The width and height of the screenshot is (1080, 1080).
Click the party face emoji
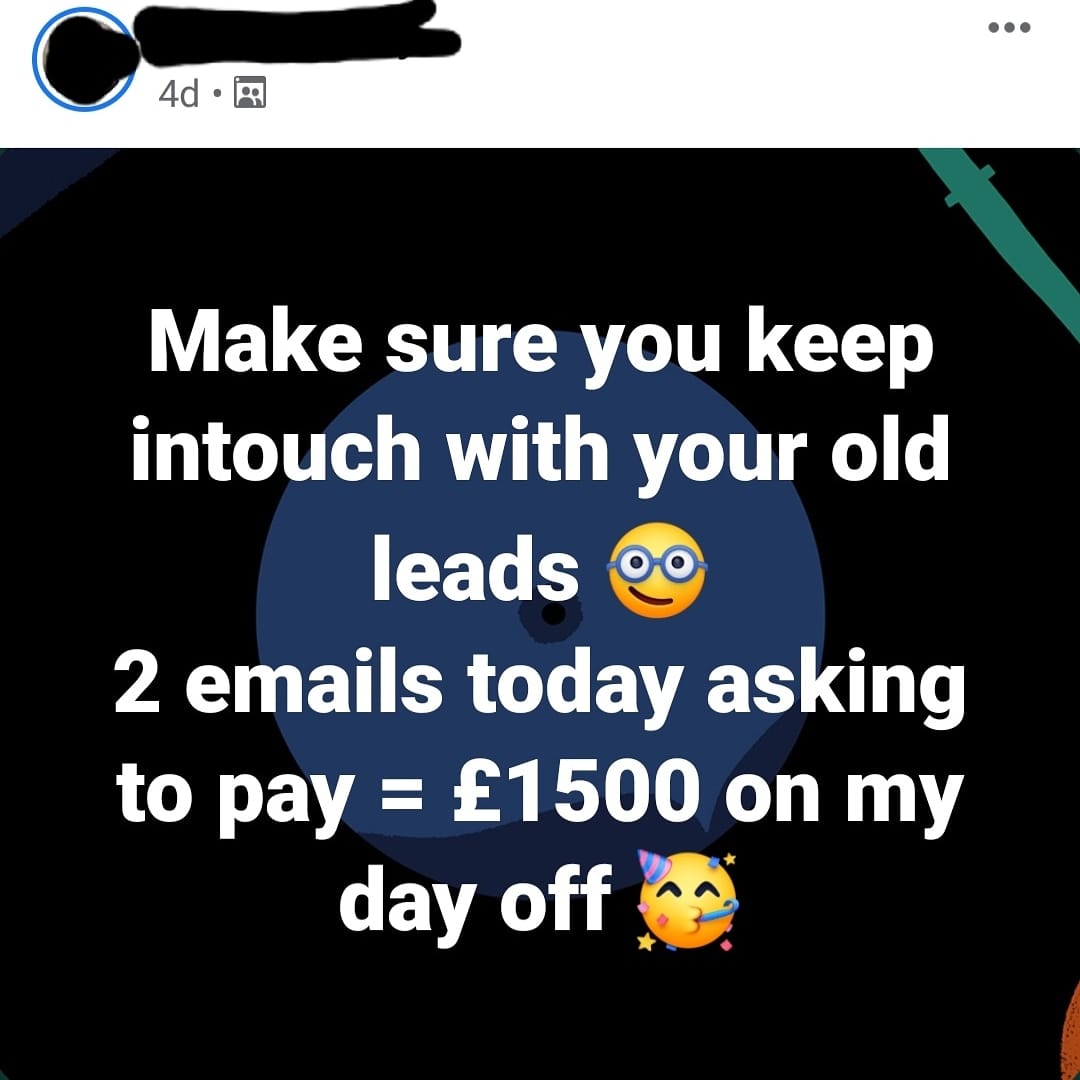click(687, 900)
